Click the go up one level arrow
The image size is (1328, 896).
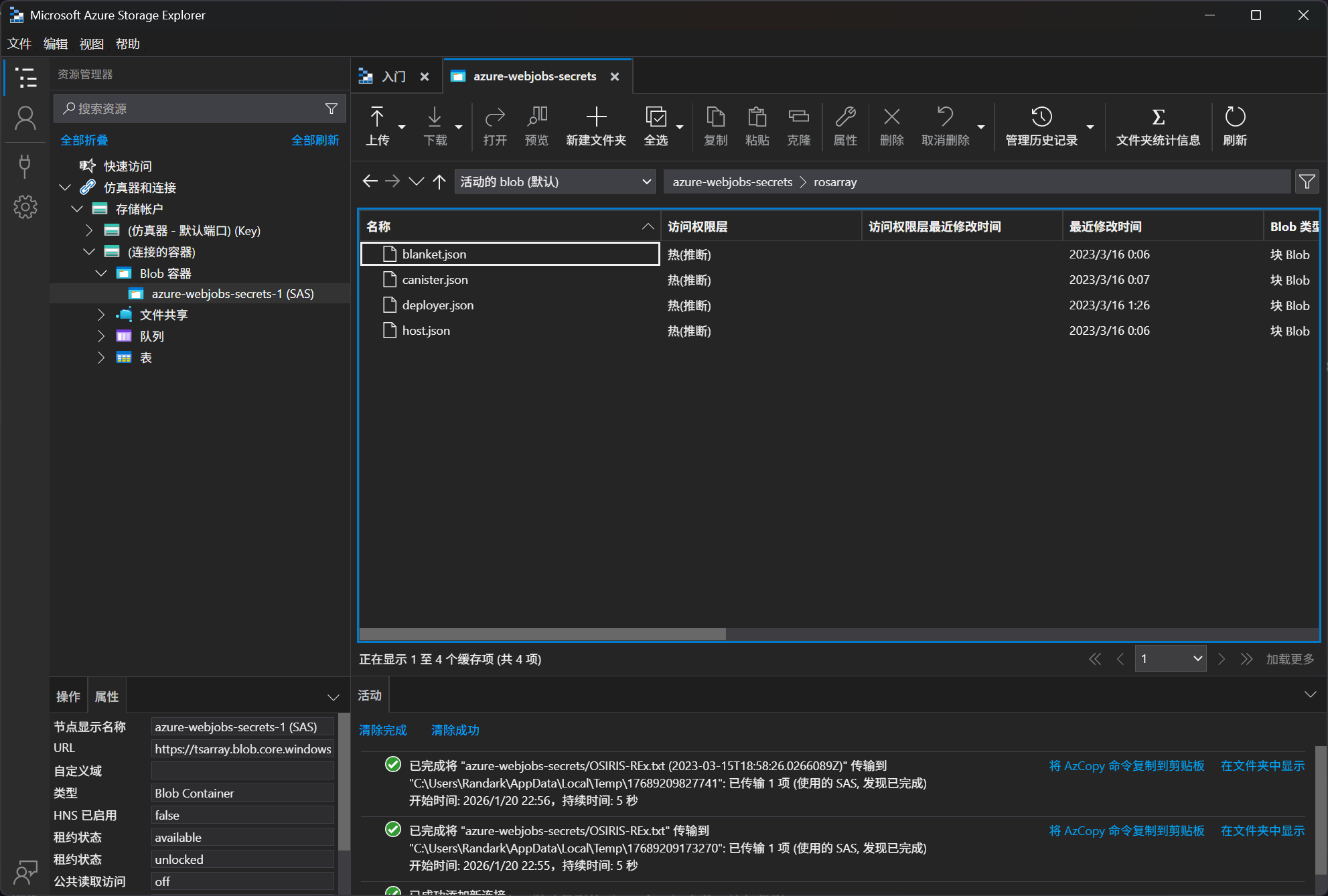click(439, 181)
